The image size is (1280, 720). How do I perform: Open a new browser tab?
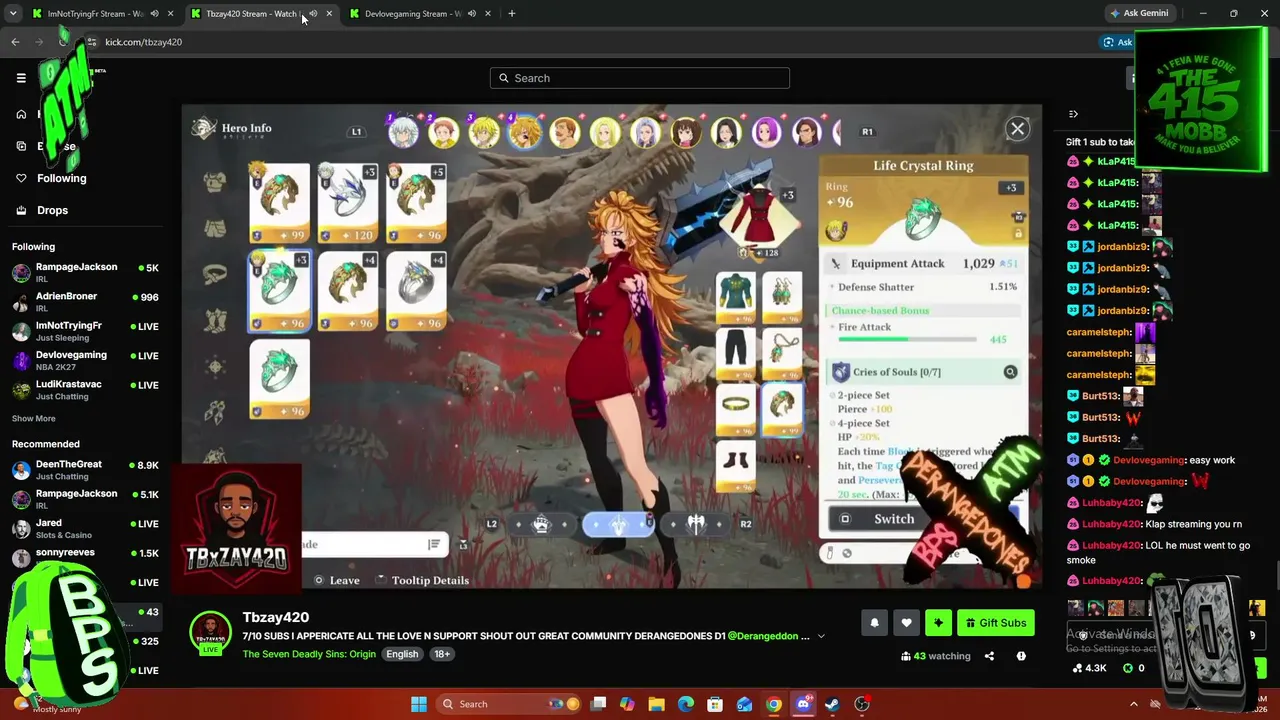[512, 14]
